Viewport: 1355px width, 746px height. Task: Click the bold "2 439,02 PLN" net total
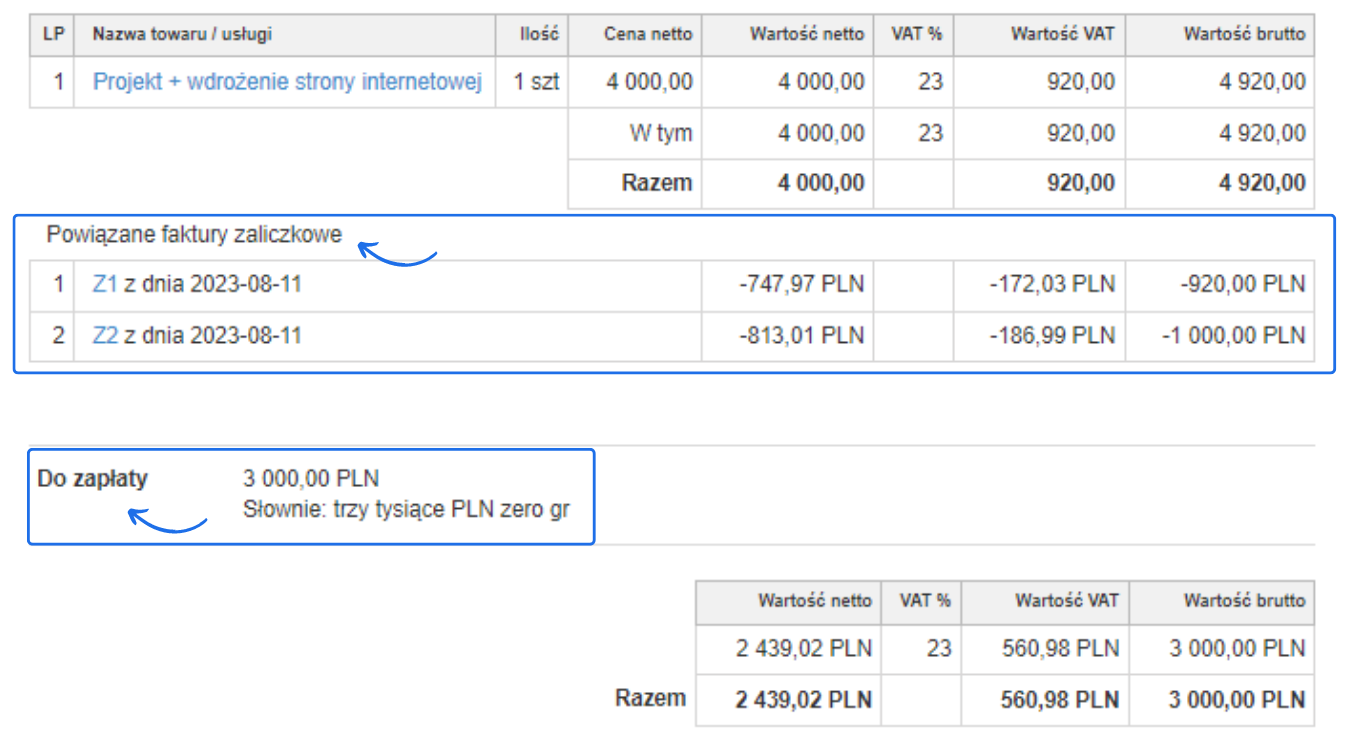tap(804, 698)
